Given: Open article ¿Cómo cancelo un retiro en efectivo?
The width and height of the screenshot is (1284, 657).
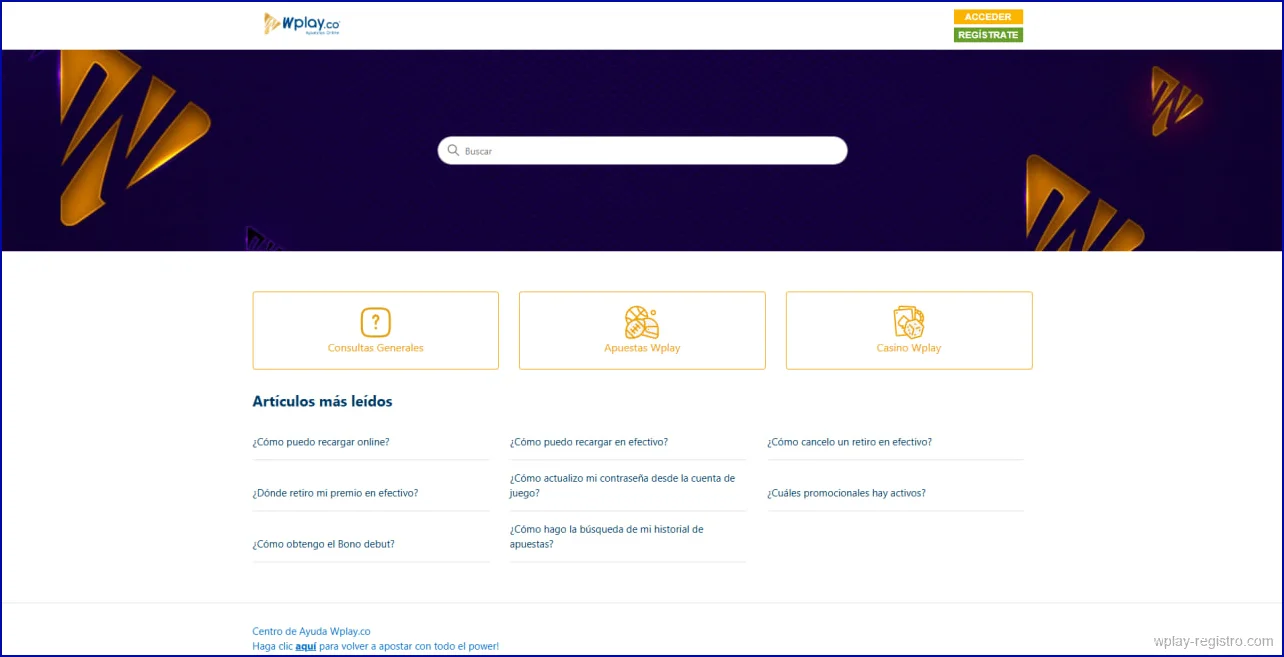Looking at the screenshot, I should tap(849, 442).
